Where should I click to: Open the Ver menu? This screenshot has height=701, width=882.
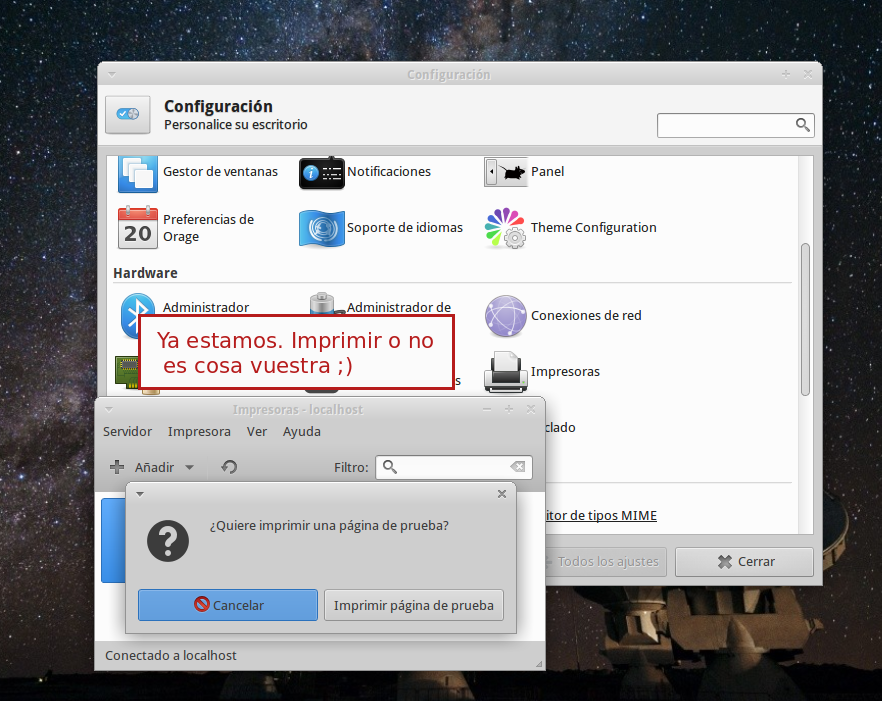tap(256, 432)
